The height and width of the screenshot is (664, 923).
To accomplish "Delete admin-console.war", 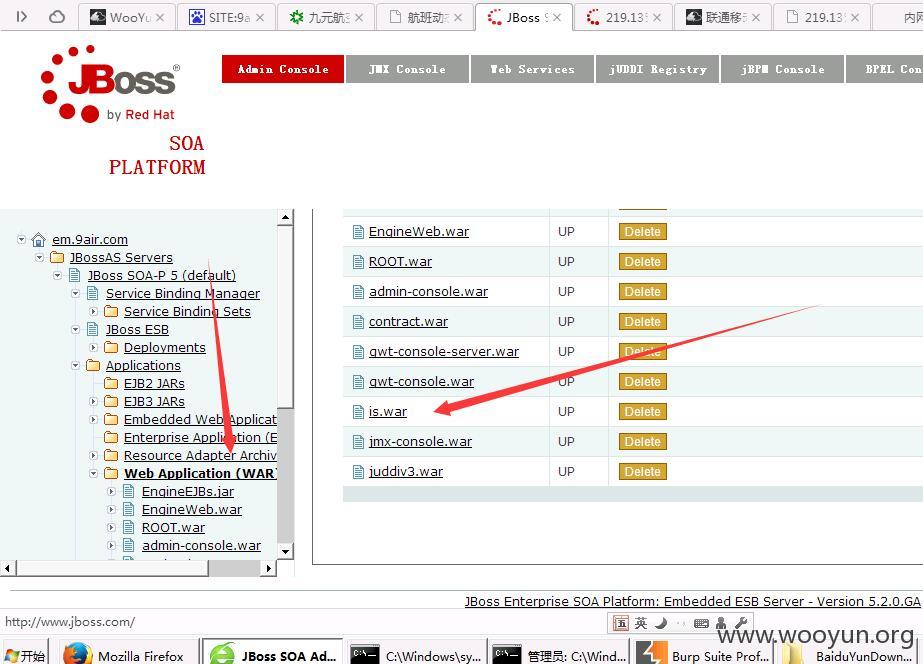I will click(642, 292).
